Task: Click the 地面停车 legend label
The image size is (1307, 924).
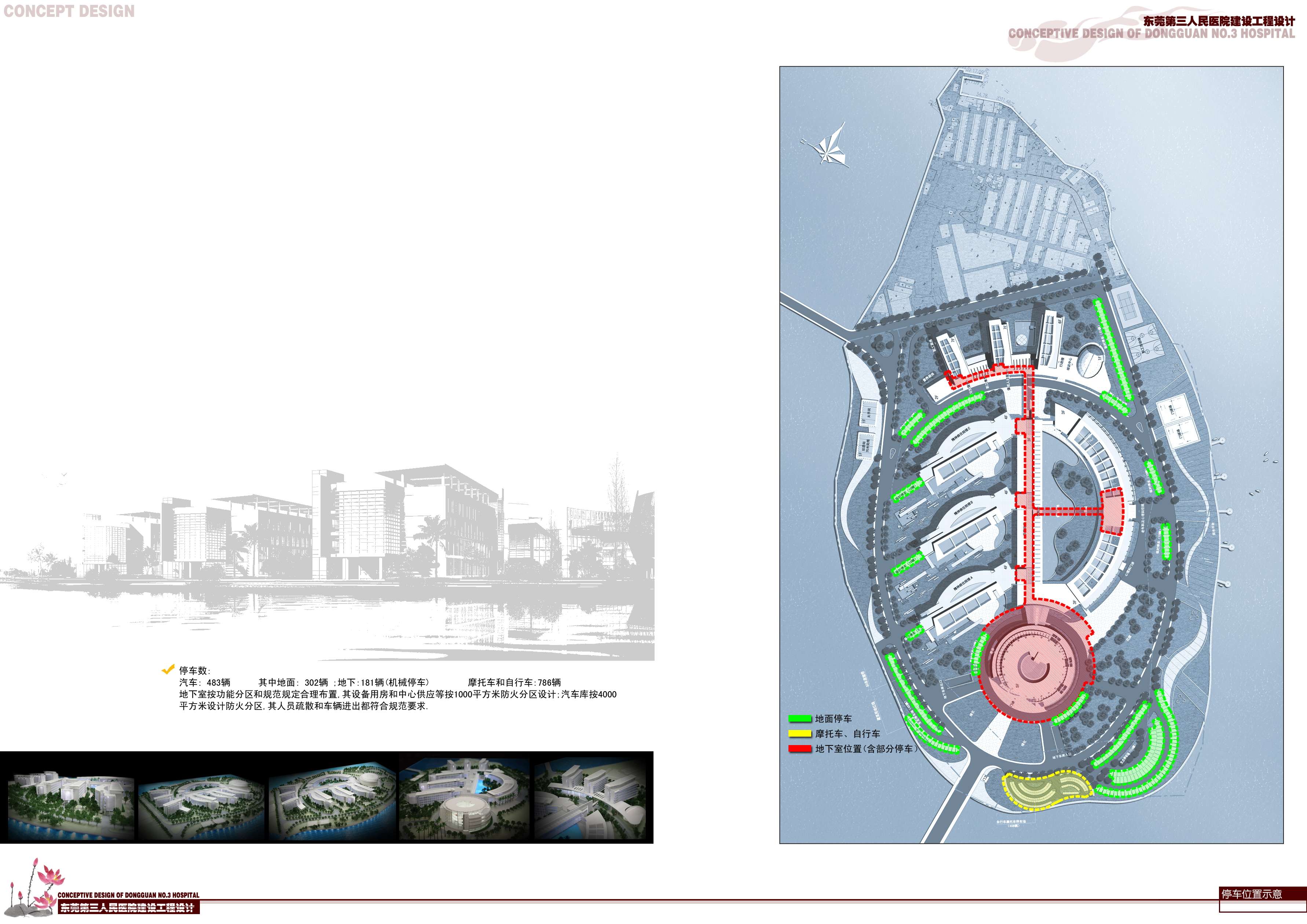Action: pyautogui.click(x=834, y=719)
